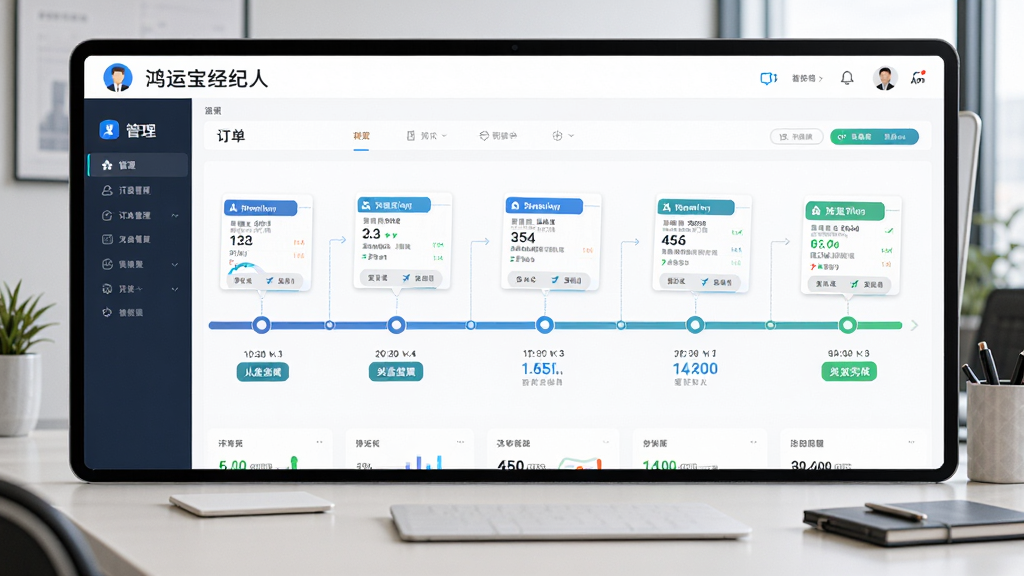
Task: Click the teal button under the 20:20 timestamp
Action: pyautogui.click(x=396, y=372)
